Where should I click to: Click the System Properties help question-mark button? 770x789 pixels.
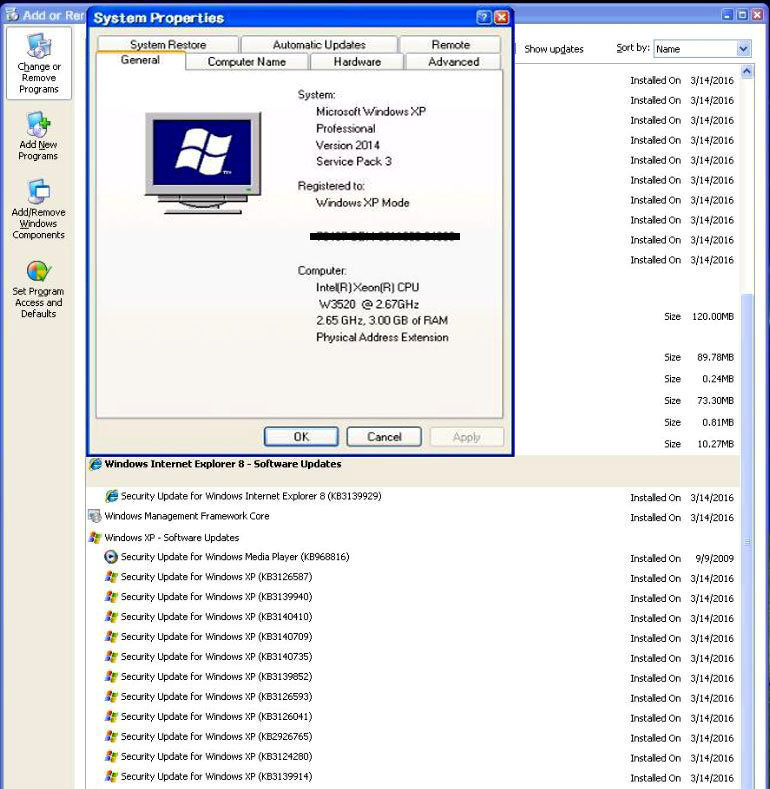tap(483, 17)
